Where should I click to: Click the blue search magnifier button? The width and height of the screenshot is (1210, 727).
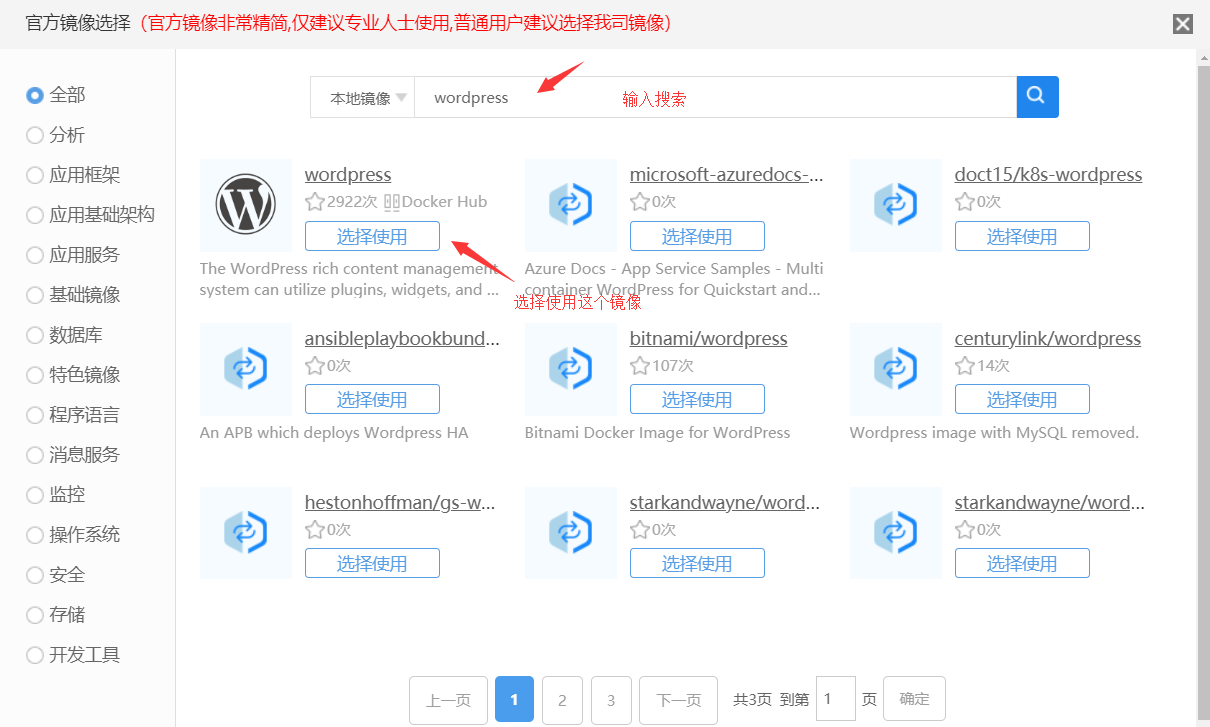pos(1037,97)
